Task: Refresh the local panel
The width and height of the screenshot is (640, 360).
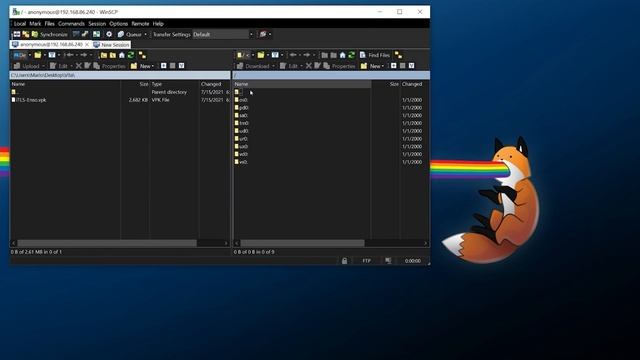Action: (131, 55)
